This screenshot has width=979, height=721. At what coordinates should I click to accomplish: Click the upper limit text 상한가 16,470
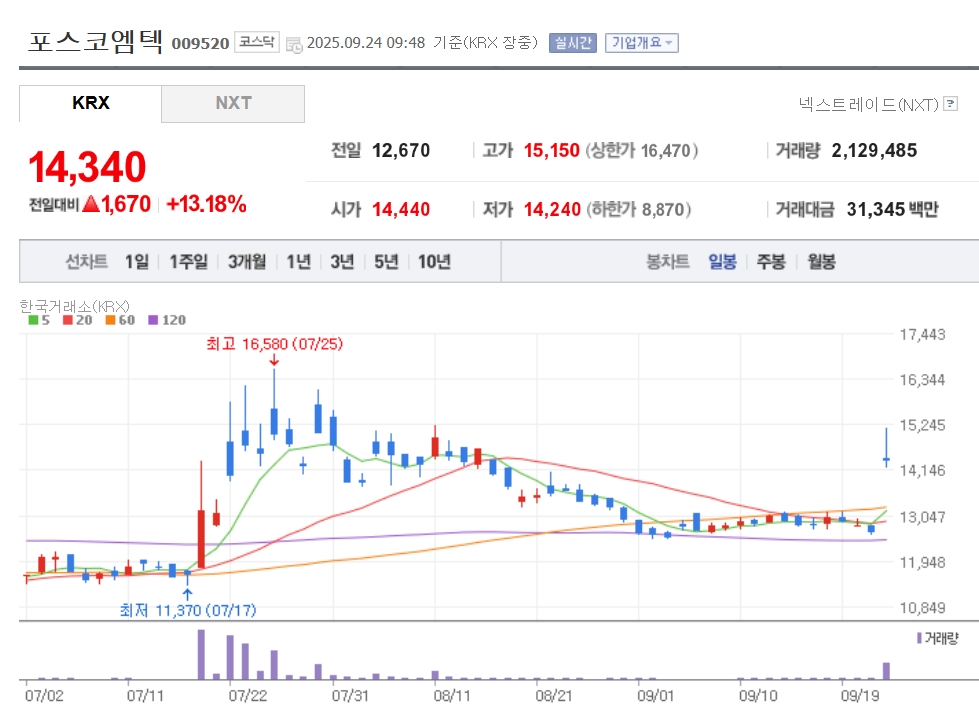pyautogui.click(x=641, y=150)
